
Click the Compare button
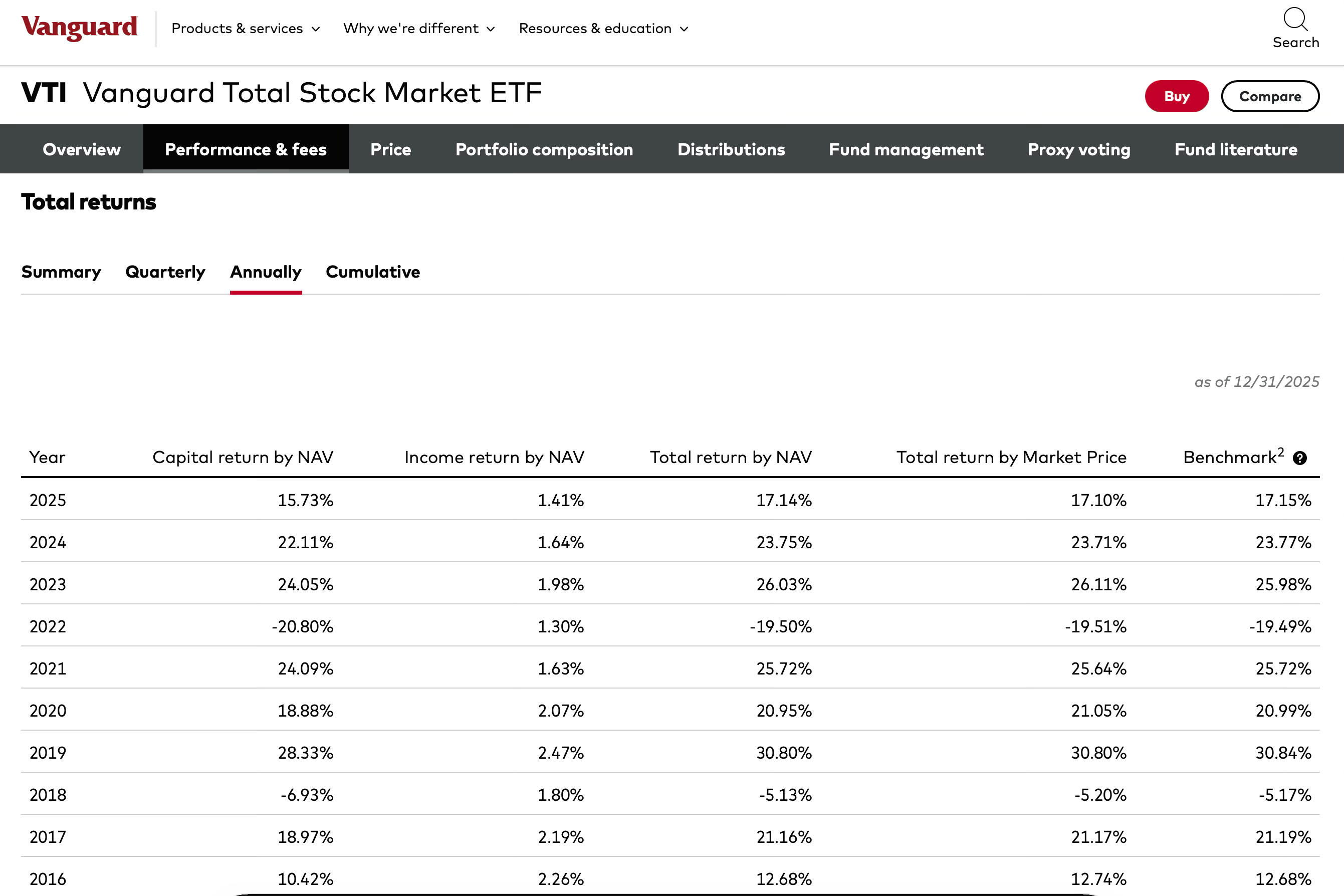coord(1270,97)
